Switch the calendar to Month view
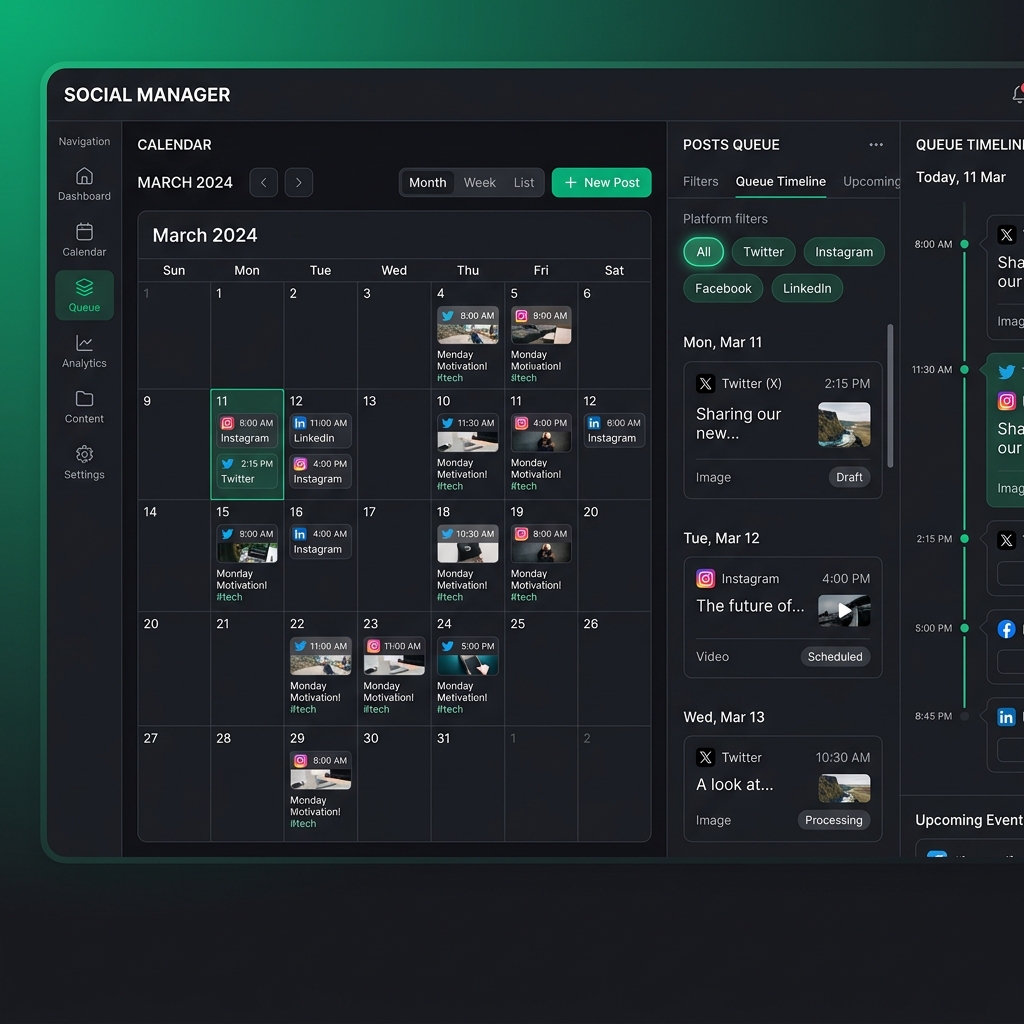Screen dimensions: 1024x1024 coord(428,183)
